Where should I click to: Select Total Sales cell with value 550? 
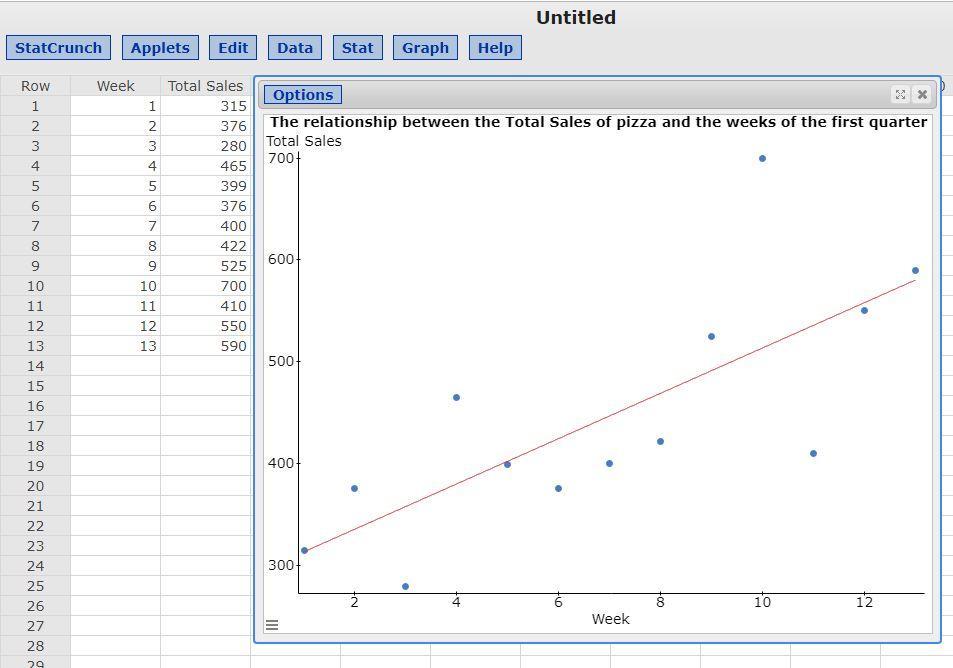point(205,326)
